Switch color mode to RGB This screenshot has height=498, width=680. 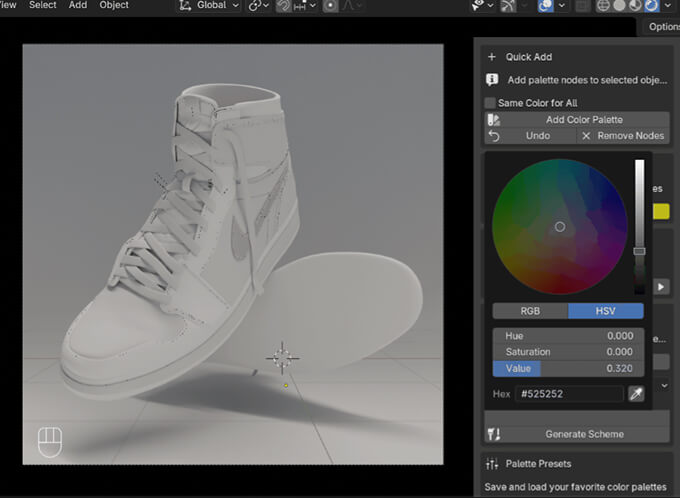pos(530,311)
